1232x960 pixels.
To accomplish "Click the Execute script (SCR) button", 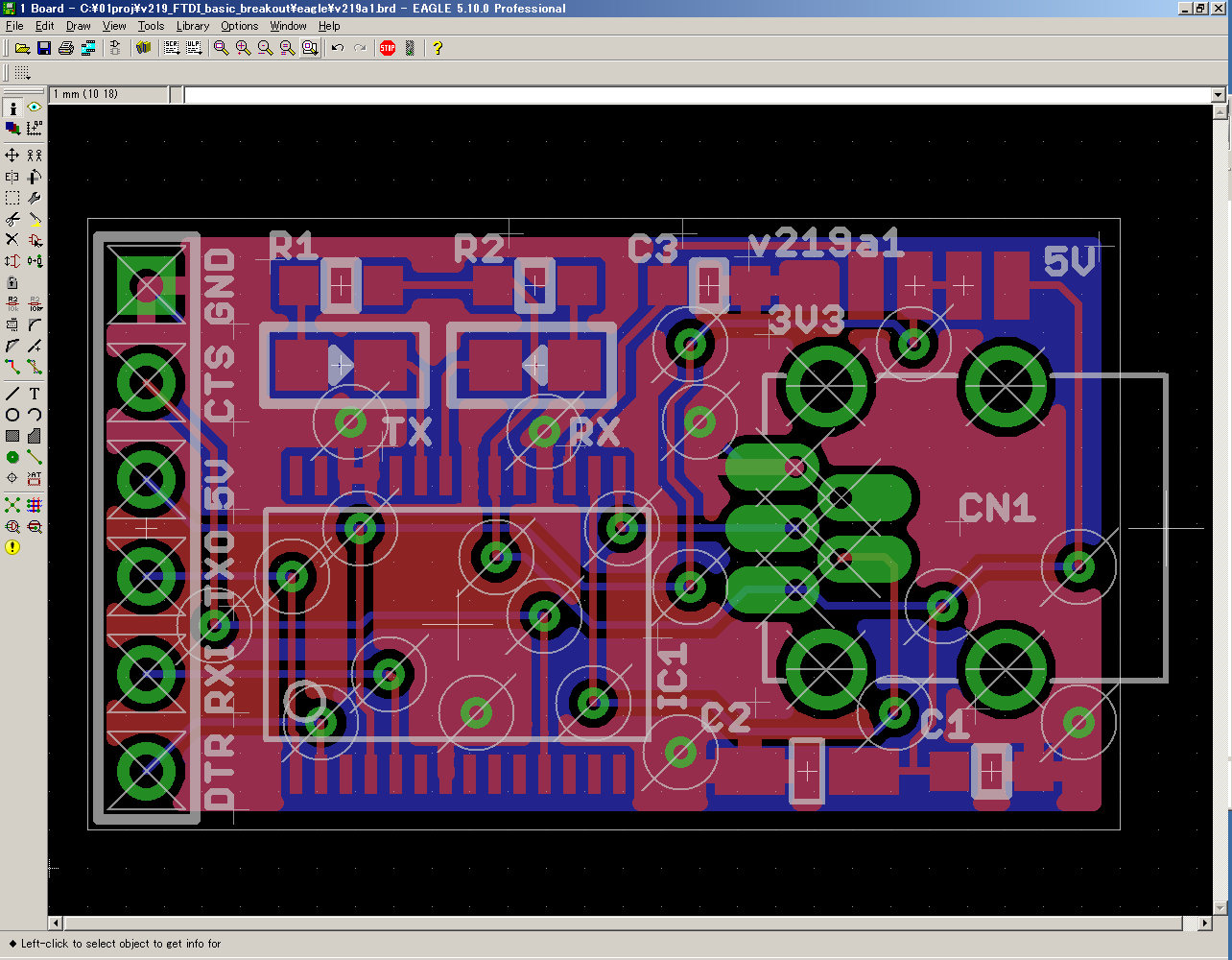I will (172, 48).
